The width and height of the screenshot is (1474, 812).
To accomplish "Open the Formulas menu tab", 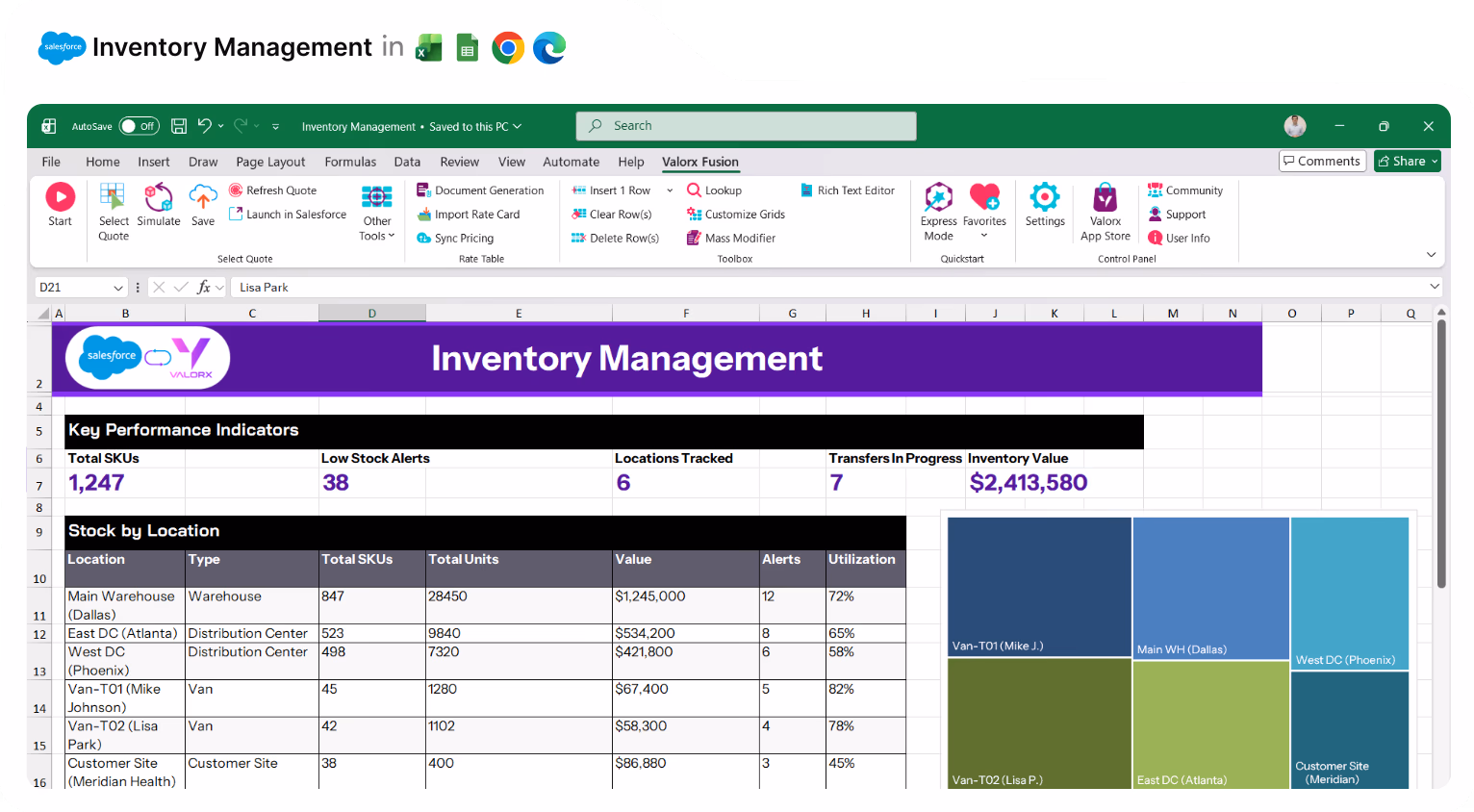I will pos(350,162).
